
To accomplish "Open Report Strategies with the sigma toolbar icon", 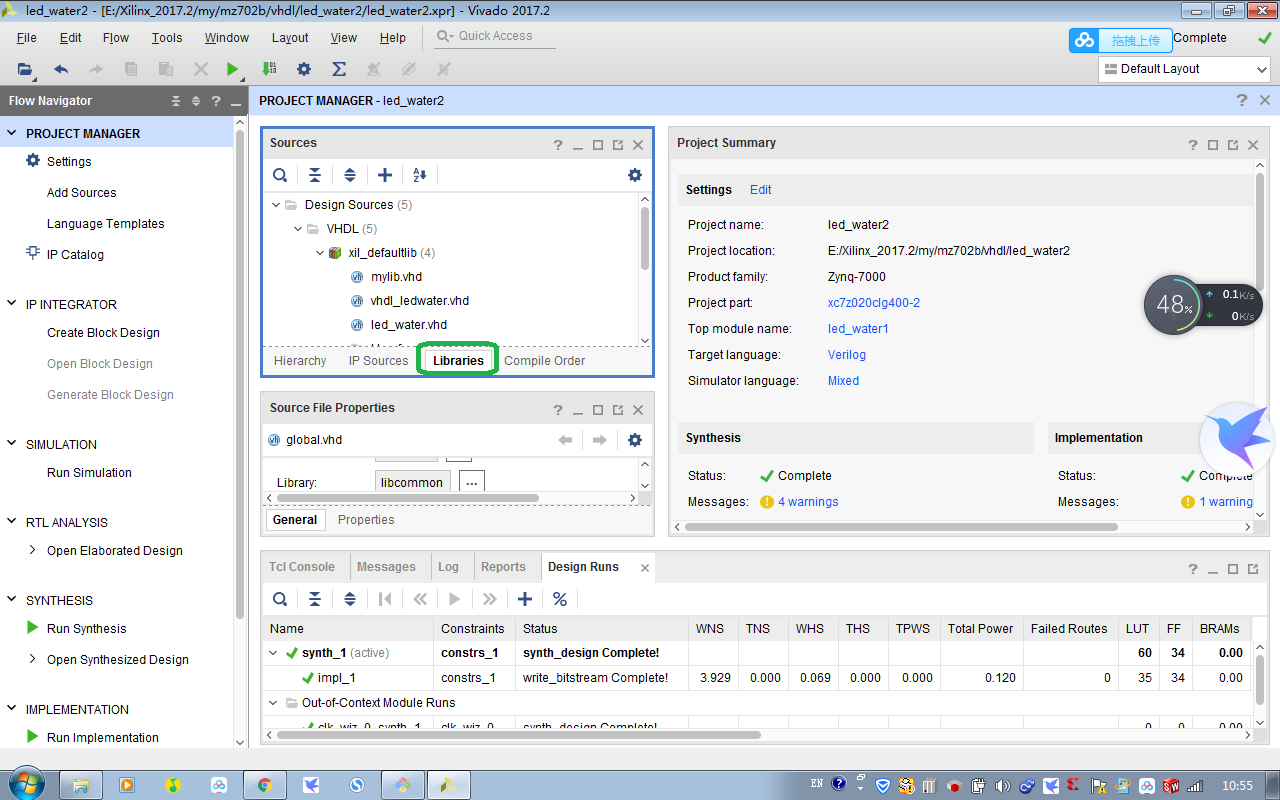I will 339,69.
